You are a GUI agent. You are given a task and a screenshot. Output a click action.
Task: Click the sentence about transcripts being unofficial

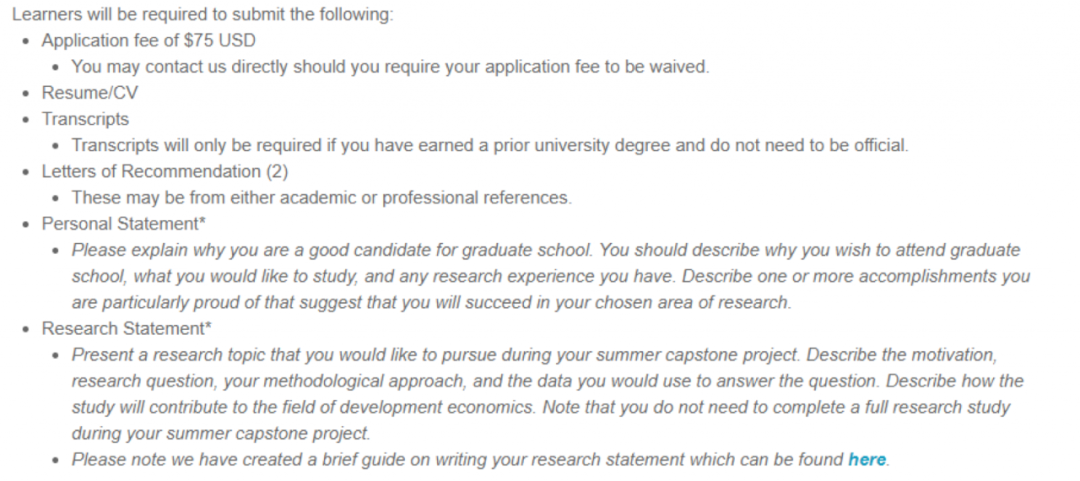(x=490, y=145)
